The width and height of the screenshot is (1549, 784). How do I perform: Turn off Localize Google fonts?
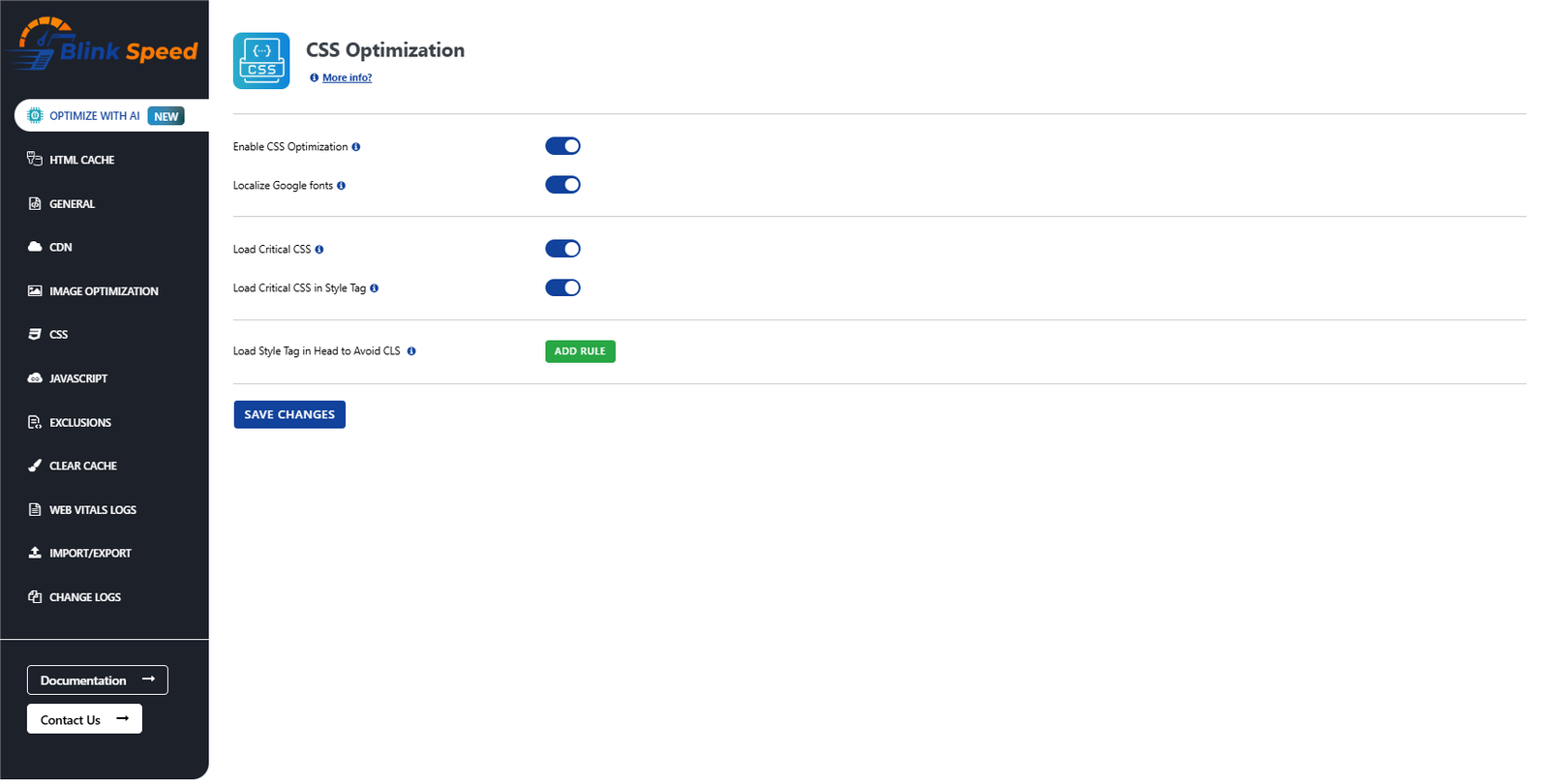tap(562, 184)
